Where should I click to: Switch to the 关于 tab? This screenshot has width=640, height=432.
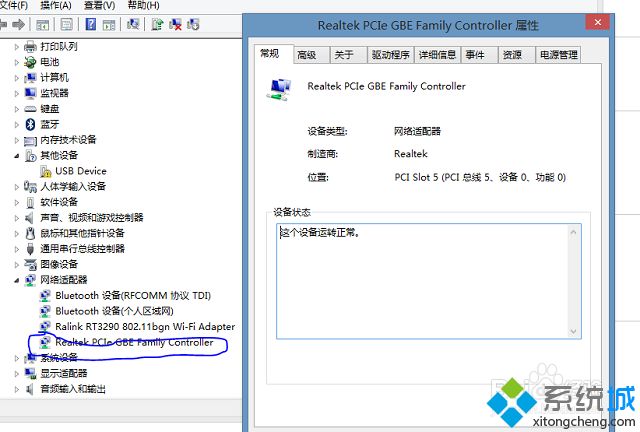(x=348, y=55)
